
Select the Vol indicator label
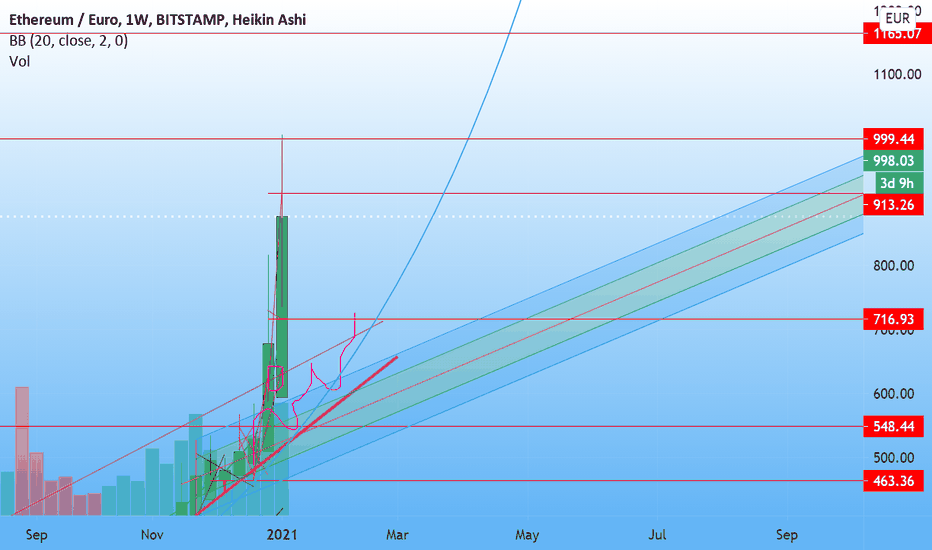pyautogui.click(x=20, y=61)
